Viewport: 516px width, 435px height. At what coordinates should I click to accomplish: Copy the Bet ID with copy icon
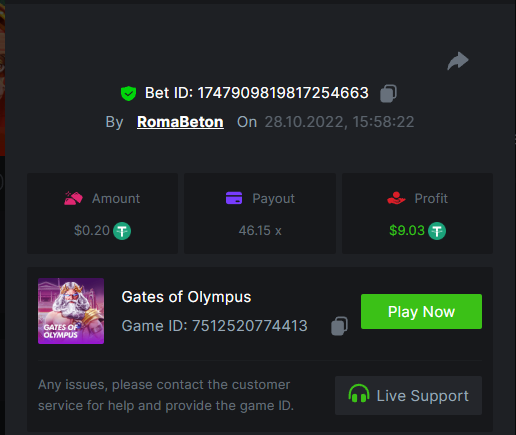click(388, 93)
